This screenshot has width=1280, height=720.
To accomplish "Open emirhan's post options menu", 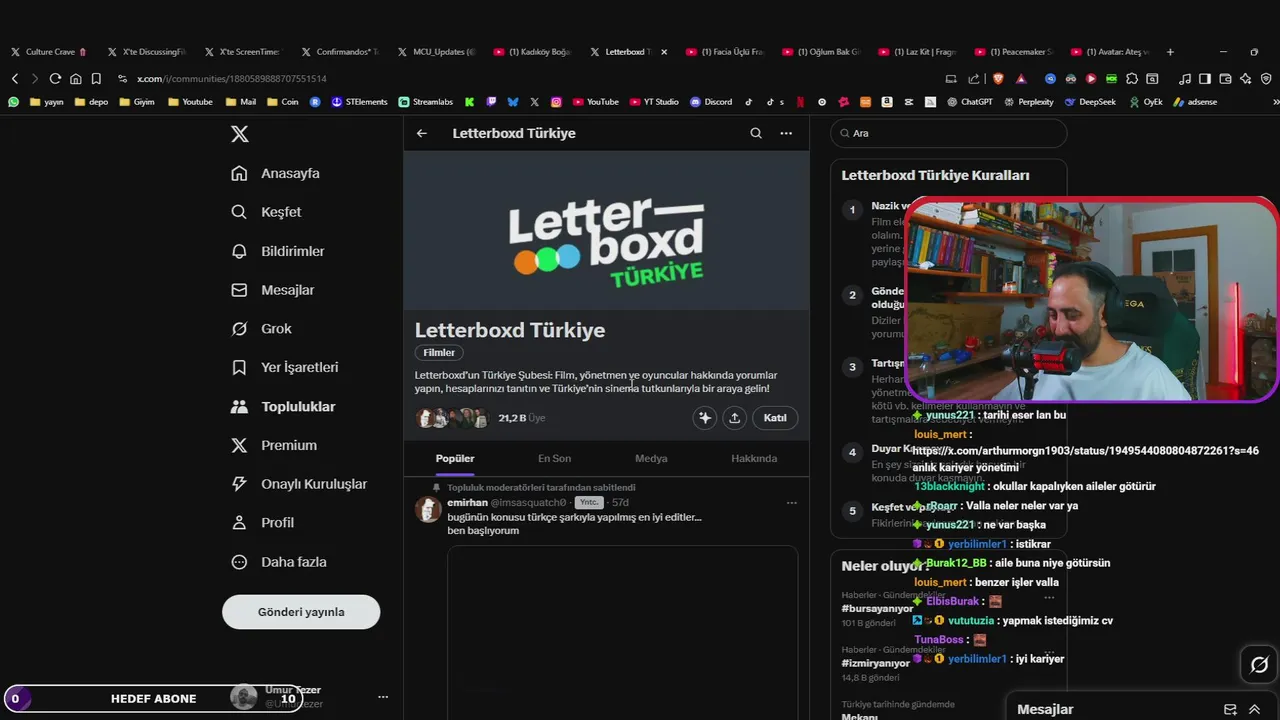I will (x=792, y=502).
